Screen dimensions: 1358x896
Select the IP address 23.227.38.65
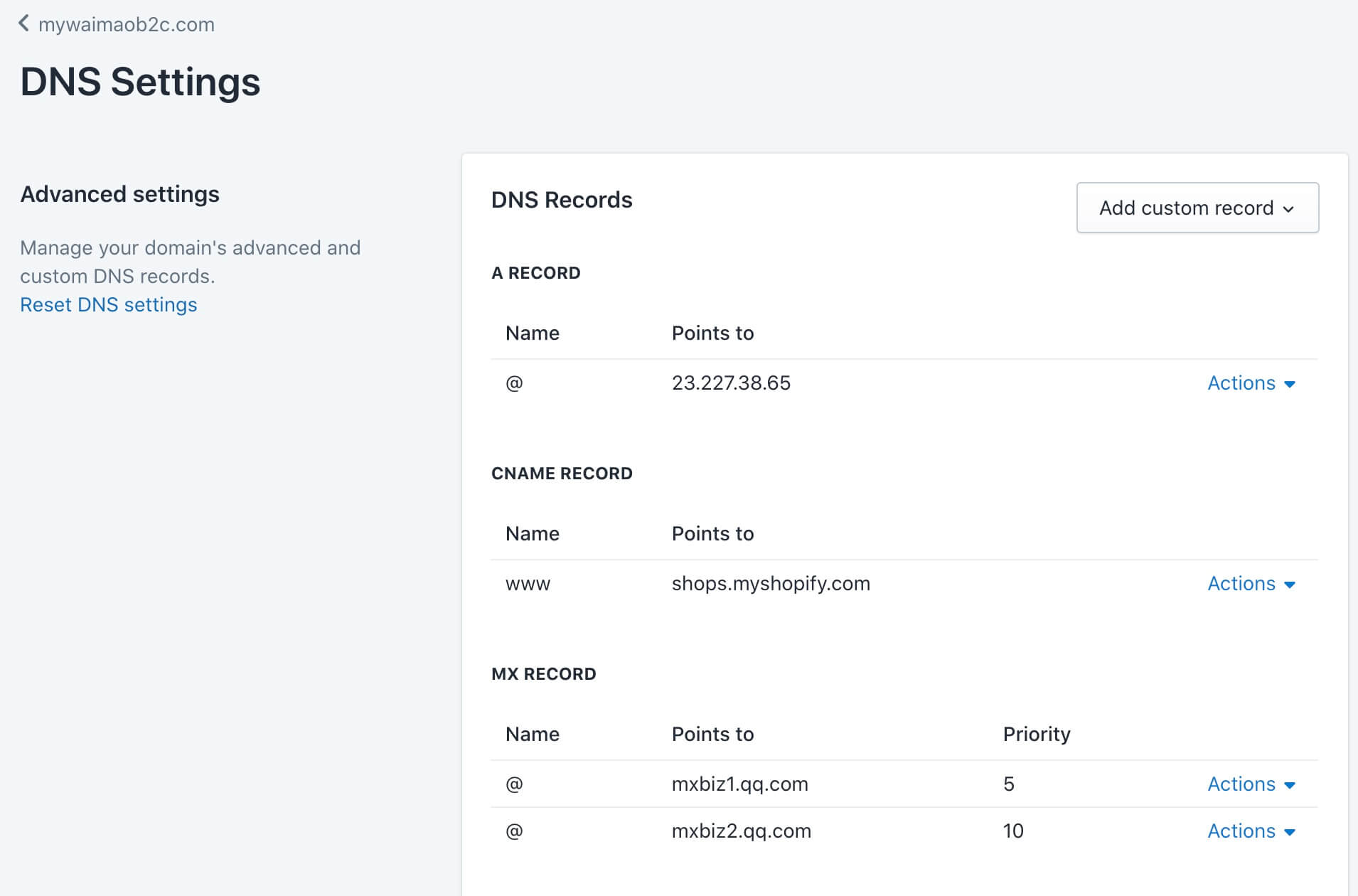731,383
